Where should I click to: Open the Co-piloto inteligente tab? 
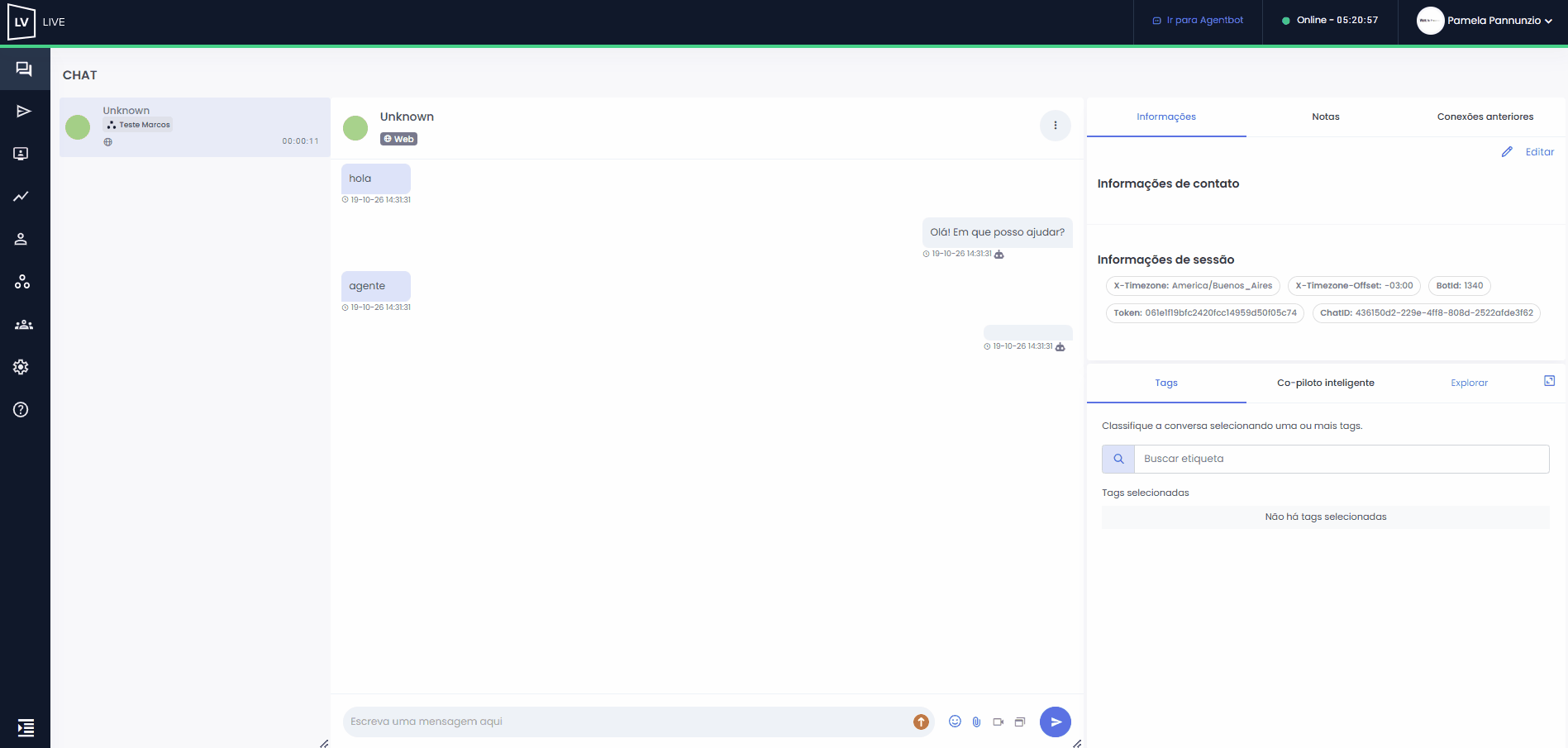[1326, 383]
